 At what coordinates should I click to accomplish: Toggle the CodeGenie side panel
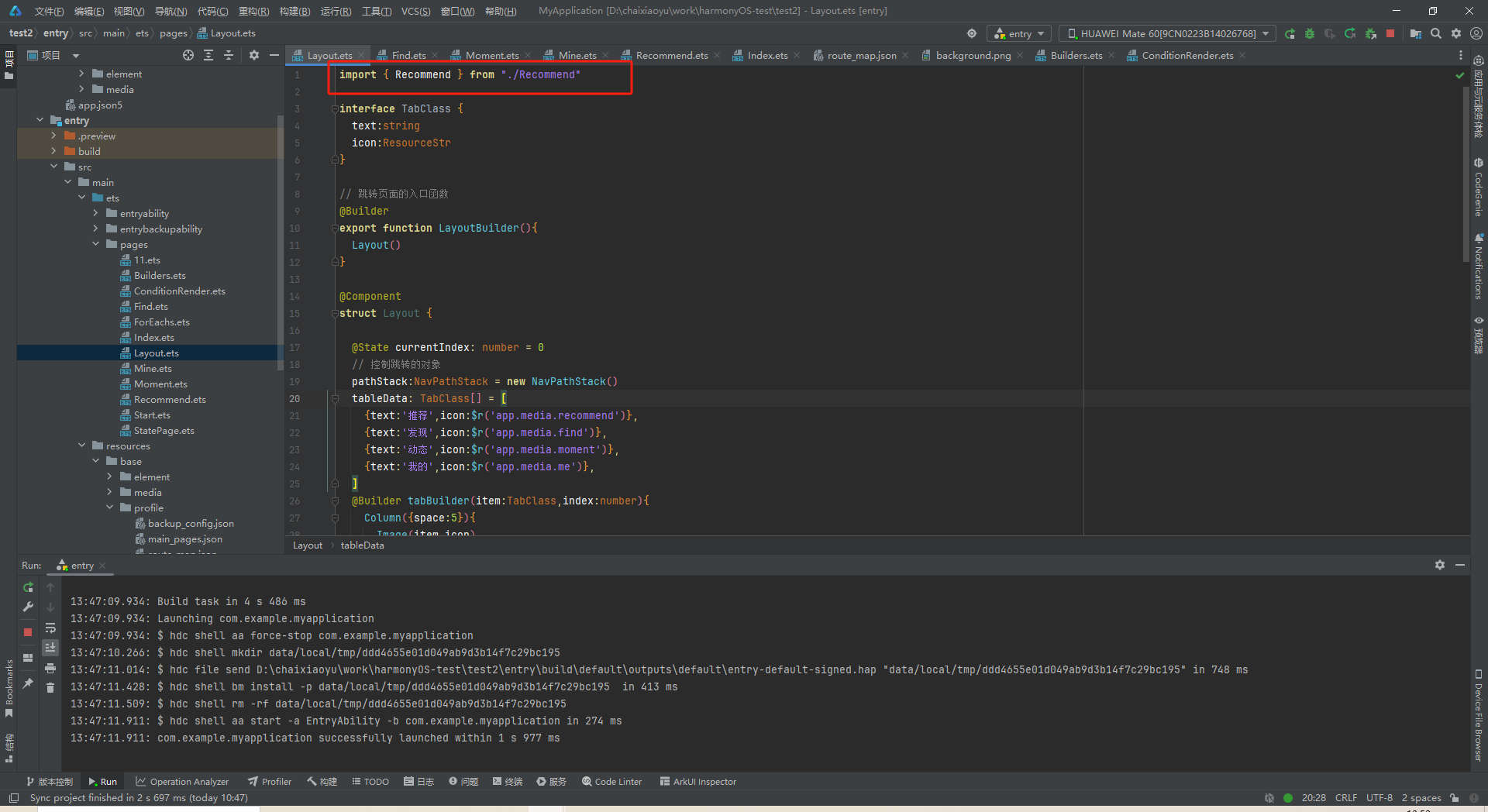coord(1479,188)
